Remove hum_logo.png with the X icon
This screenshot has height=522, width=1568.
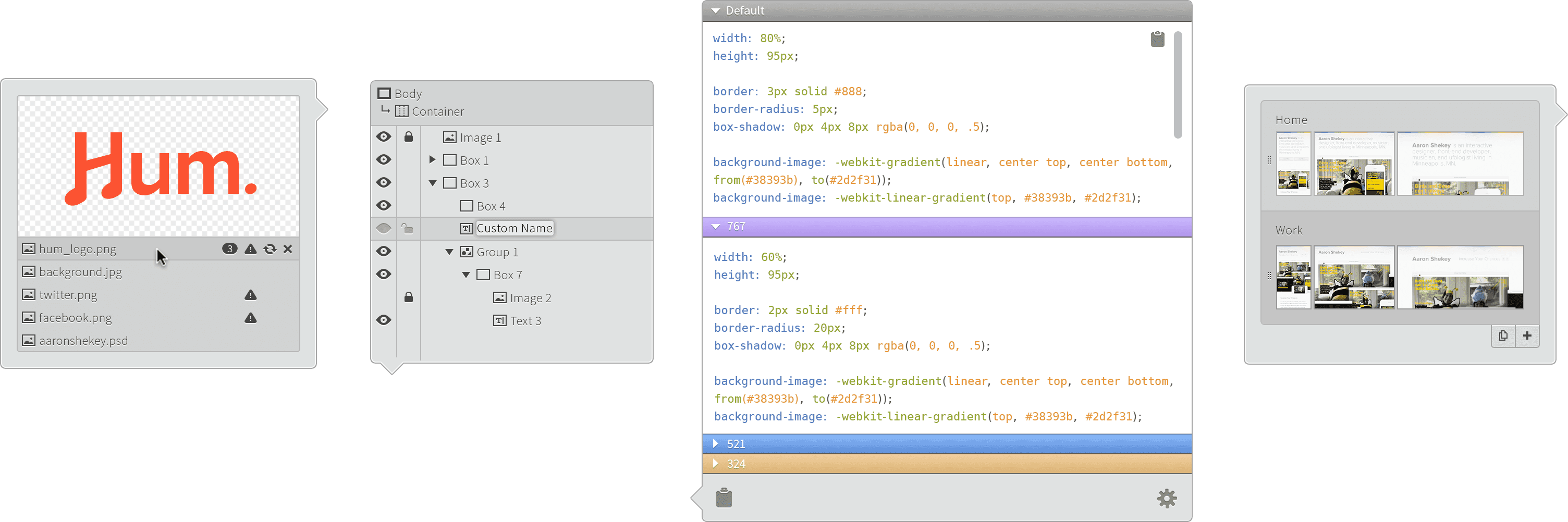pyautogui.click(x=288, y=249)
